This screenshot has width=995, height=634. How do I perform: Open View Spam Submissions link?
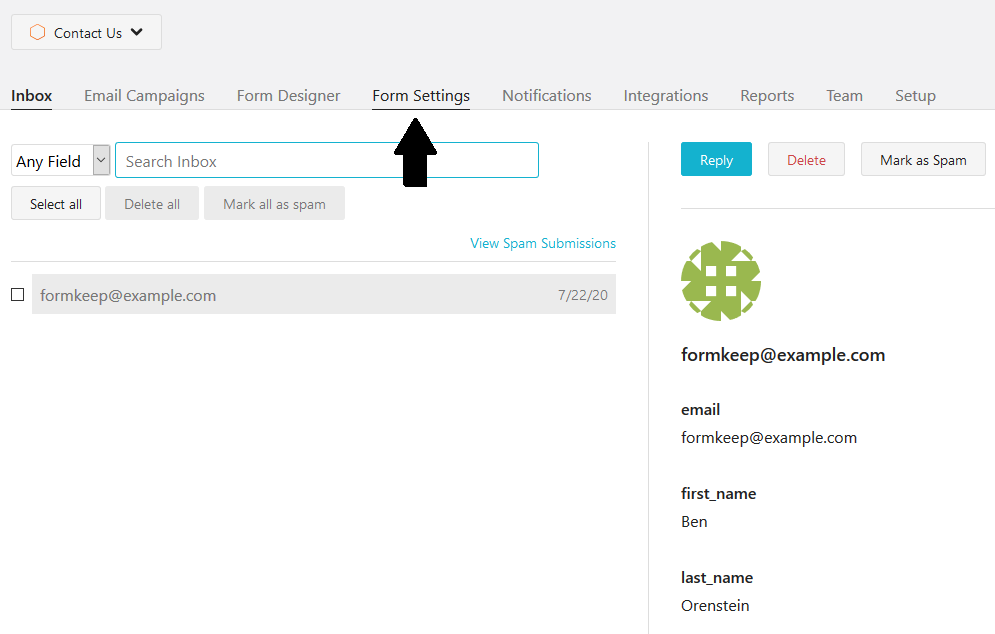tap(543, 244)
